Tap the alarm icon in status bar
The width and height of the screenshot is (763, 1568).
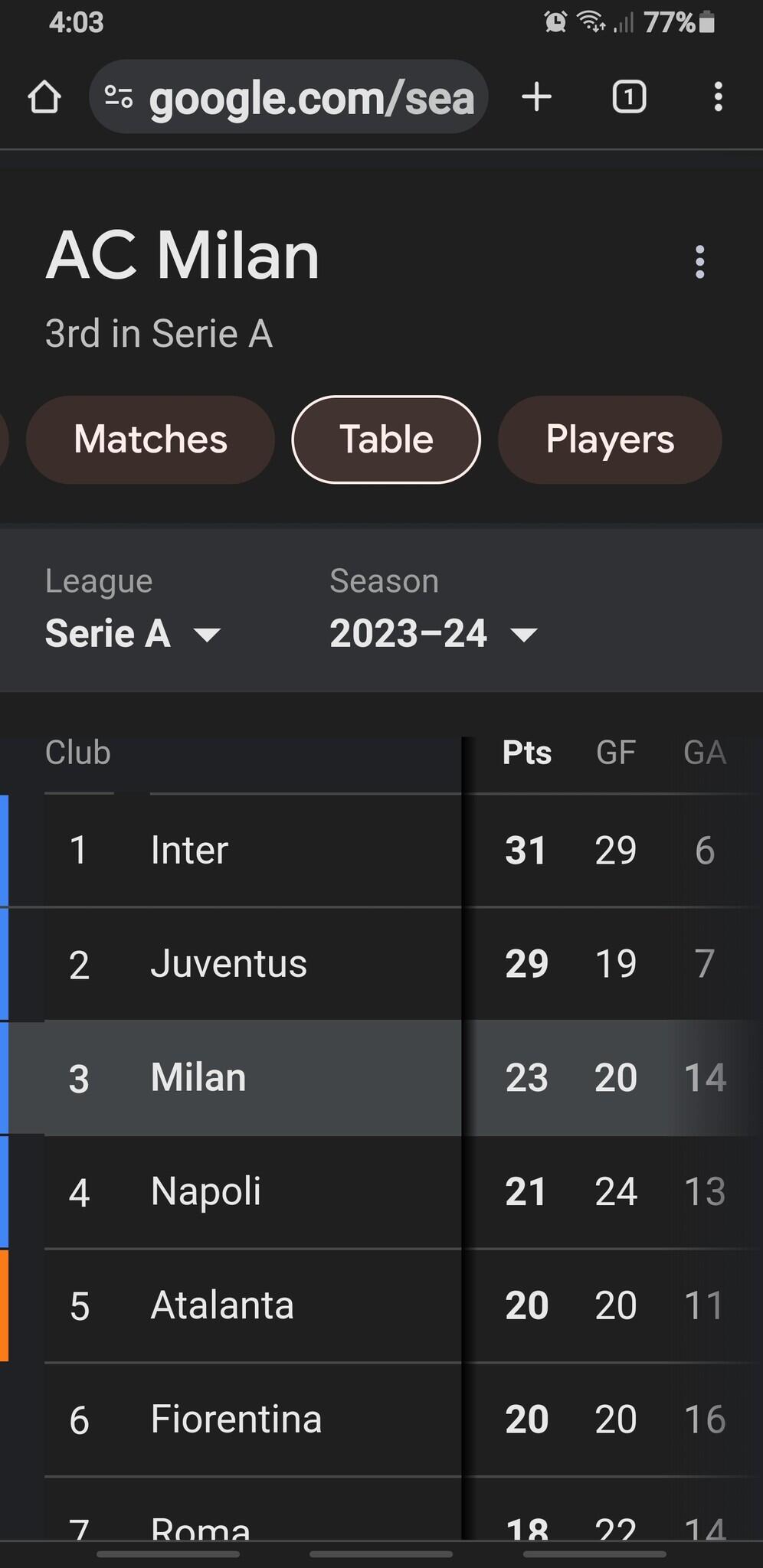coord(555,22)
